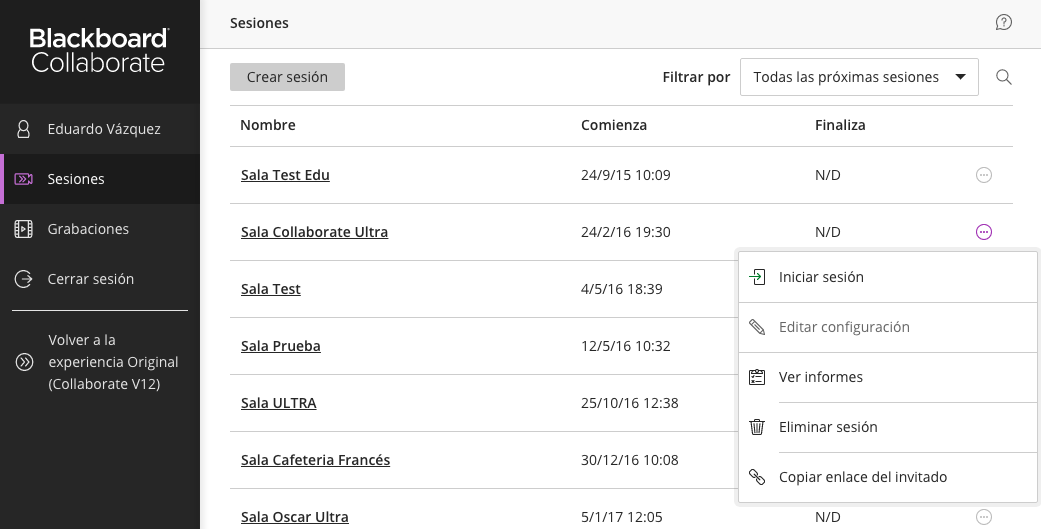Click the Ver informes report icon

click(757, 377)
